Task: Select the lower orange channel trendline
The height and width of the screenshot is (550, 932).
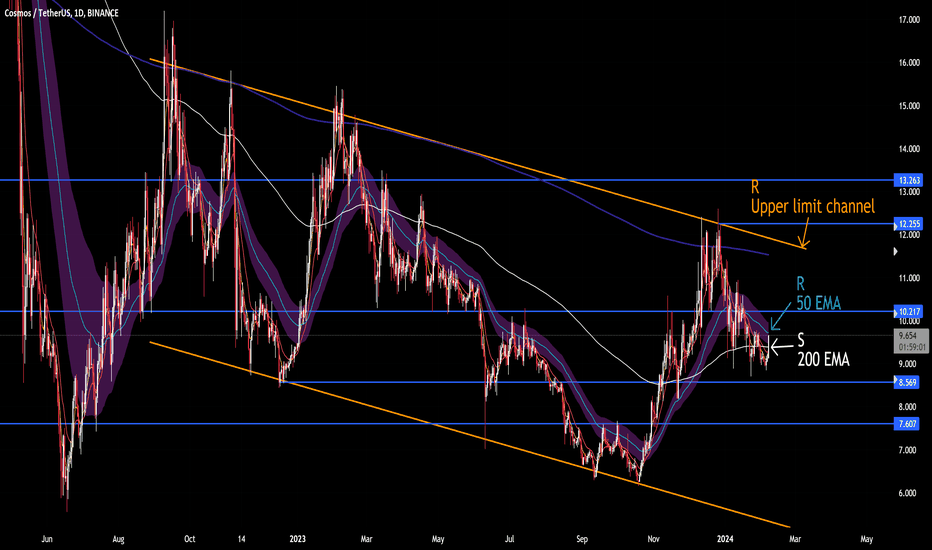Action: point(470,435)
